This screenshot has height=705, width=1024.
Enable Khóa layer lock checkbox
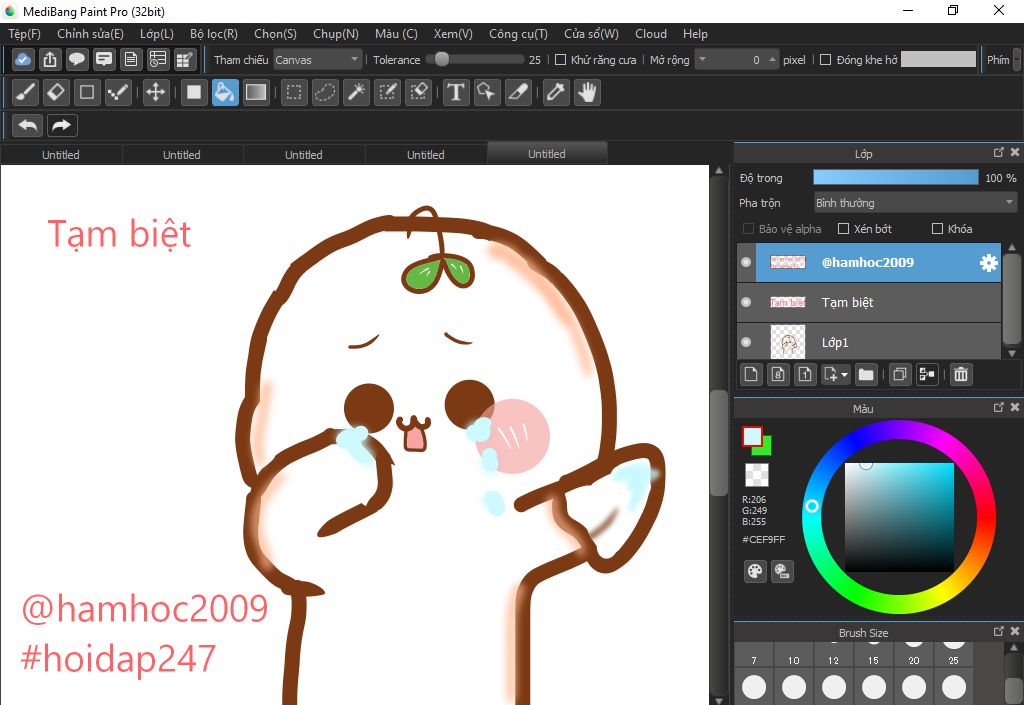click(x=937, y=228)
